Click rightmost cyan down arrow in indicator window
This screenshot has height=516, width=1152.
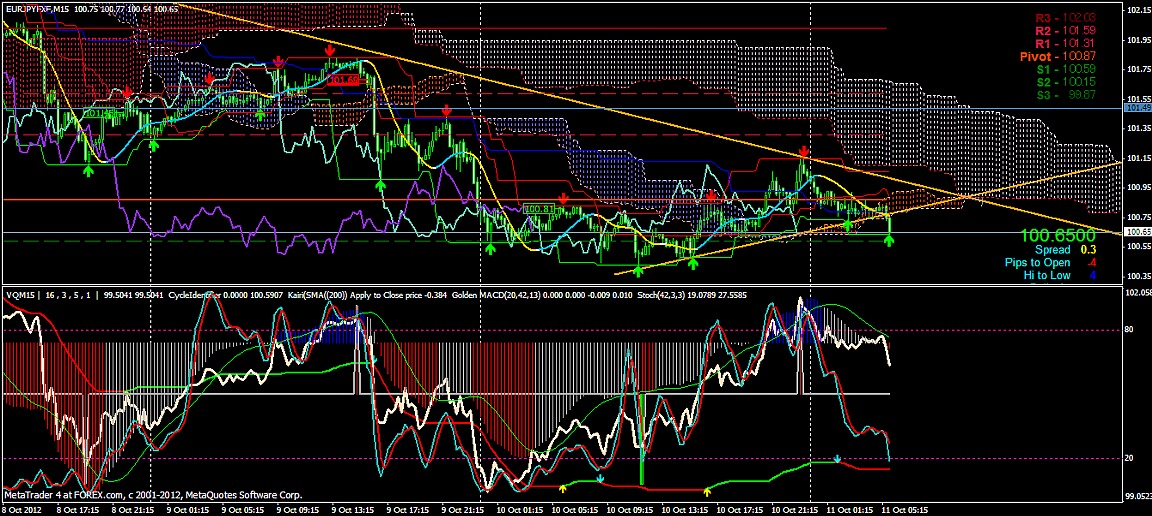[x=838, y=461]
